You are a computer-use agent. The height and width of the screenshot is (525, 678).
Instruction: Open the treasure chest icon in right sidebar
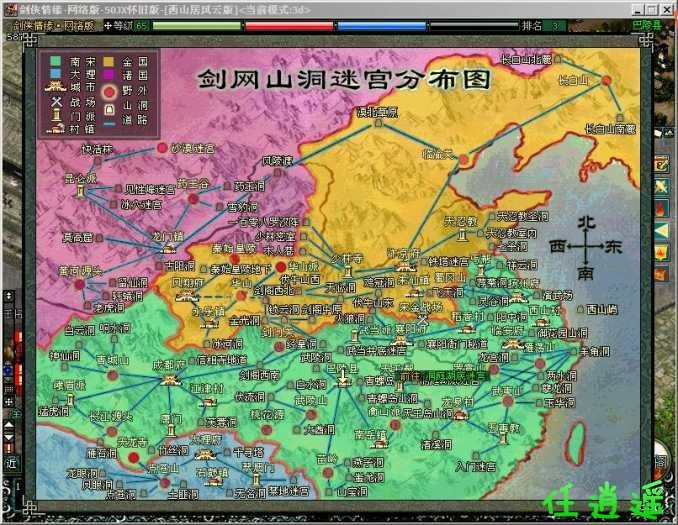pyautogui.click(x=662, y=274)
